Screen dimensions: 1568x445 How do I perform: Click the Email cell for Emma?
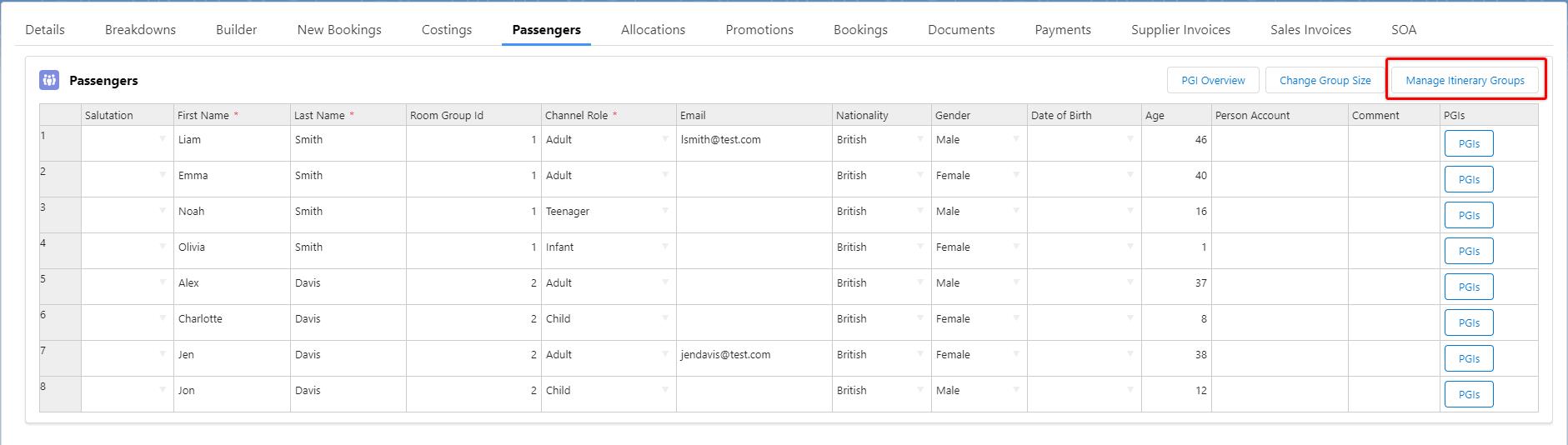click(754, 179)
